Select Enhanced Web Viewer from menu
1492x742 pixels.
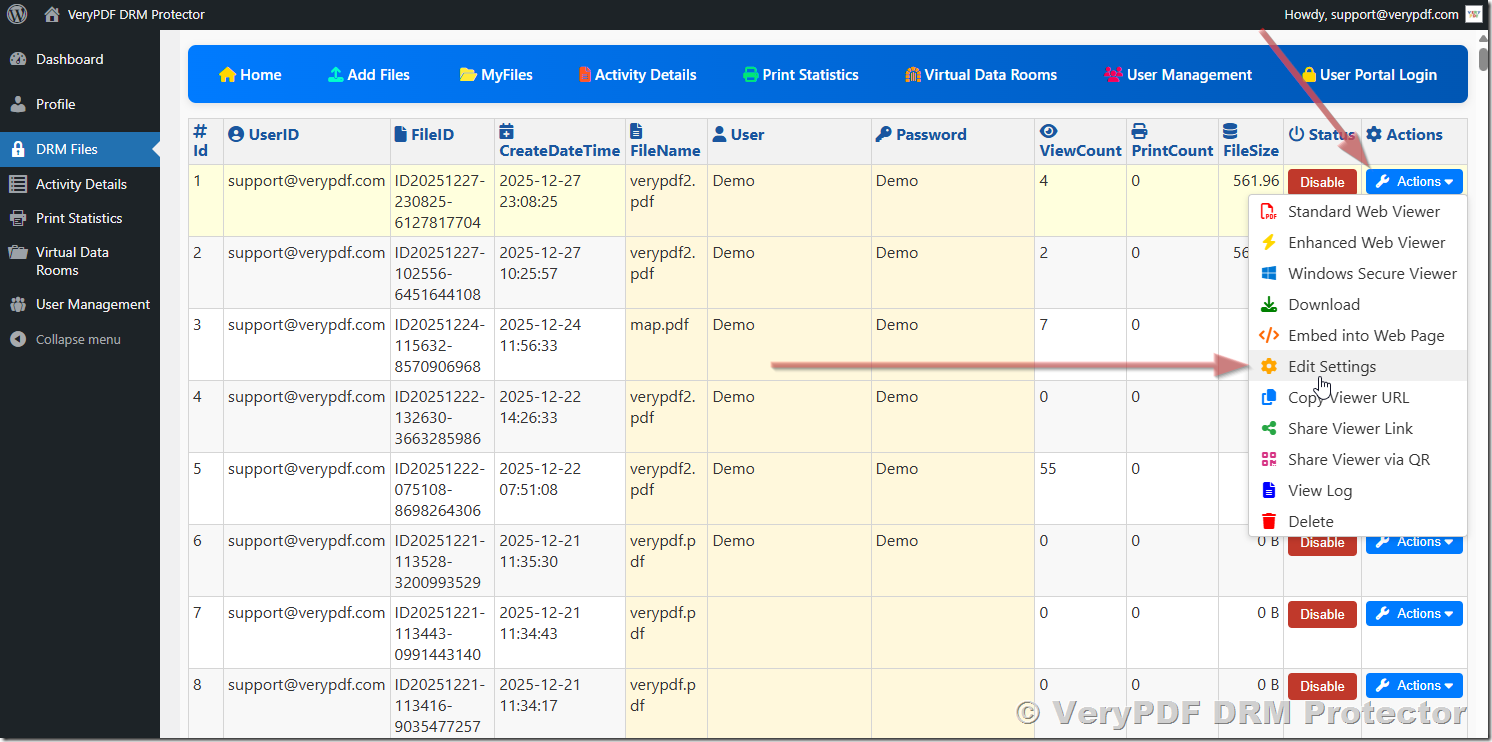click(1367, 242)
